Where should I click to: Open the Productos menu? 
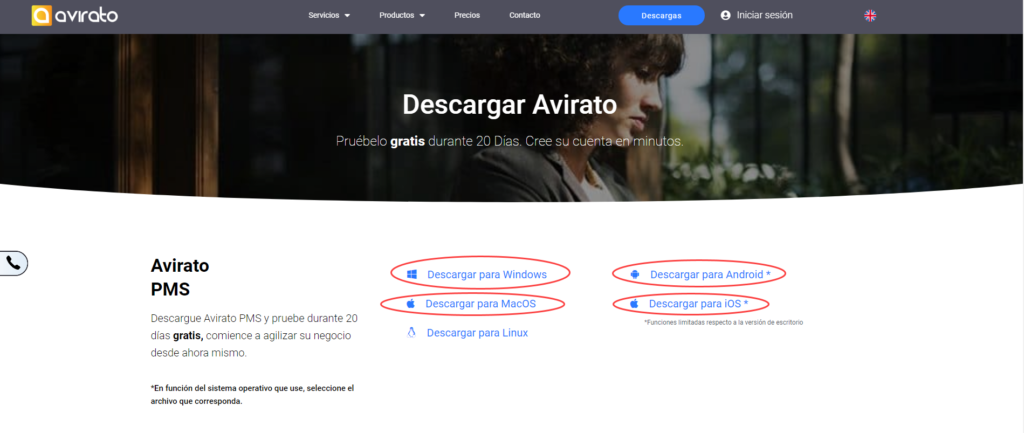tap(402, 16)
